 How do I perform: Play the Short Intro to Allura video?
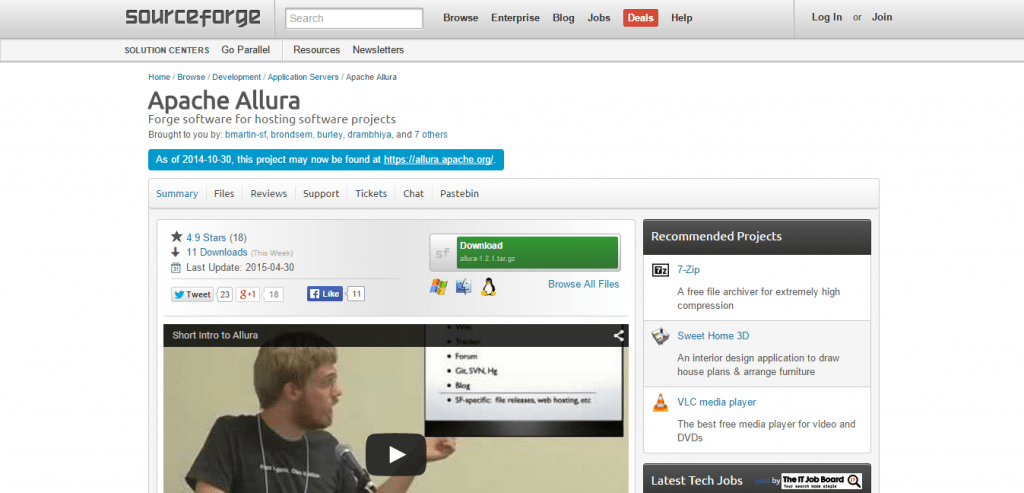tap(396, 454)
